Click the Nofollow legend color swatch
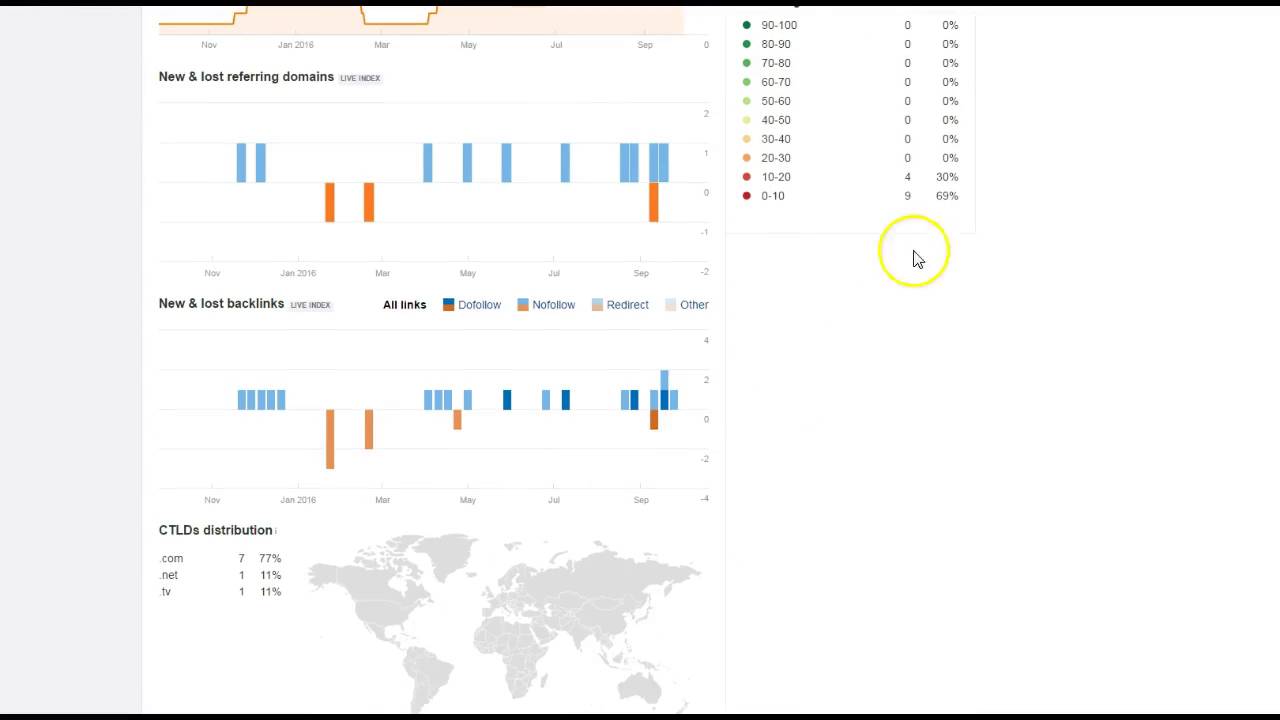The image size is (1280, 720). pos(523,305)
